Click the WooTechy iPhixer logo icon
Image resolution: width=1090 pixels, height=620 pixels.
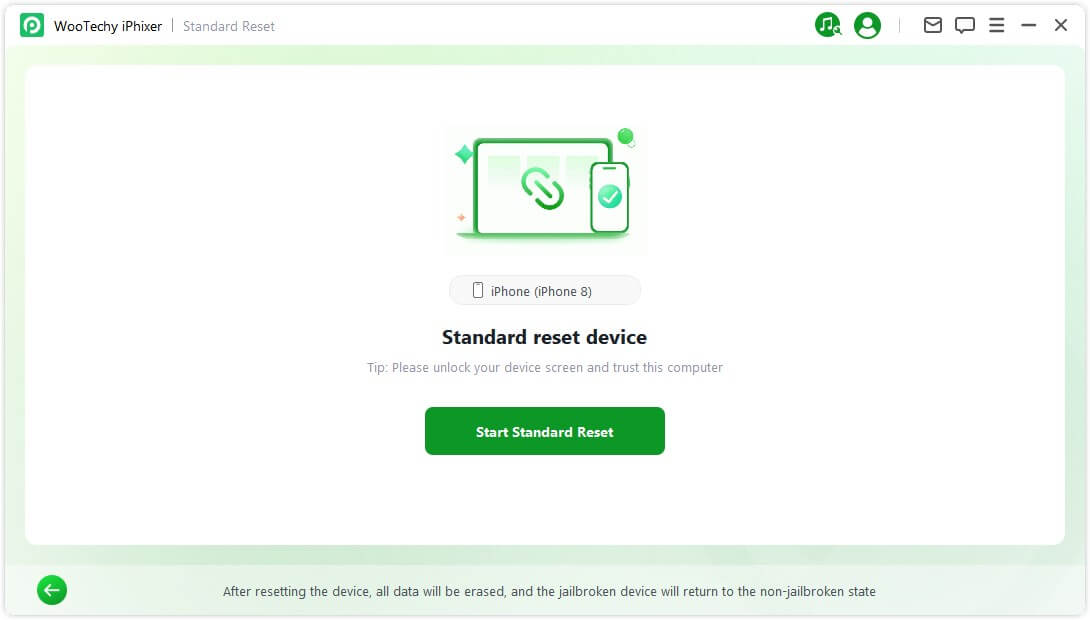[x=33, y=25]
